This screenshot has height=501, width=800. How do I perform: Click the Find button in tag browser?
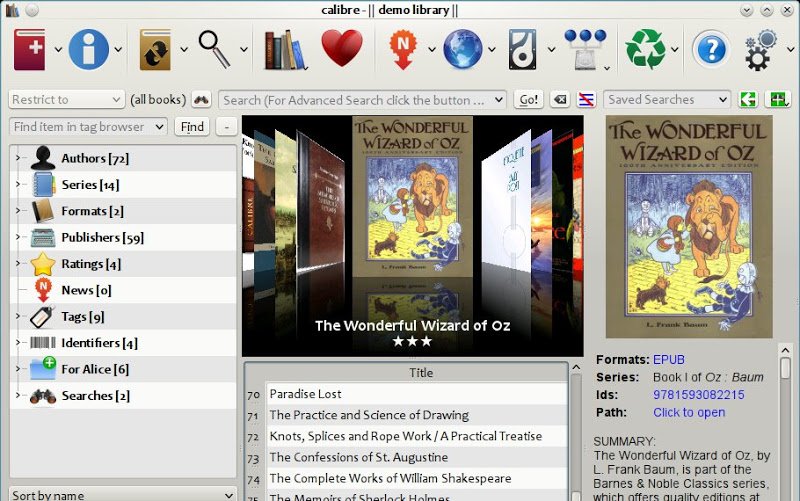(x=192, y=127)
